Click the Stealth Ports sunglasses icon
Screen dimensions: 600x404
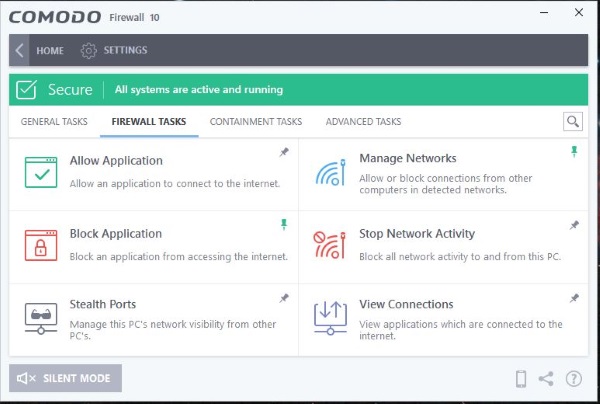pyautogui.click(x=41, y=319)
